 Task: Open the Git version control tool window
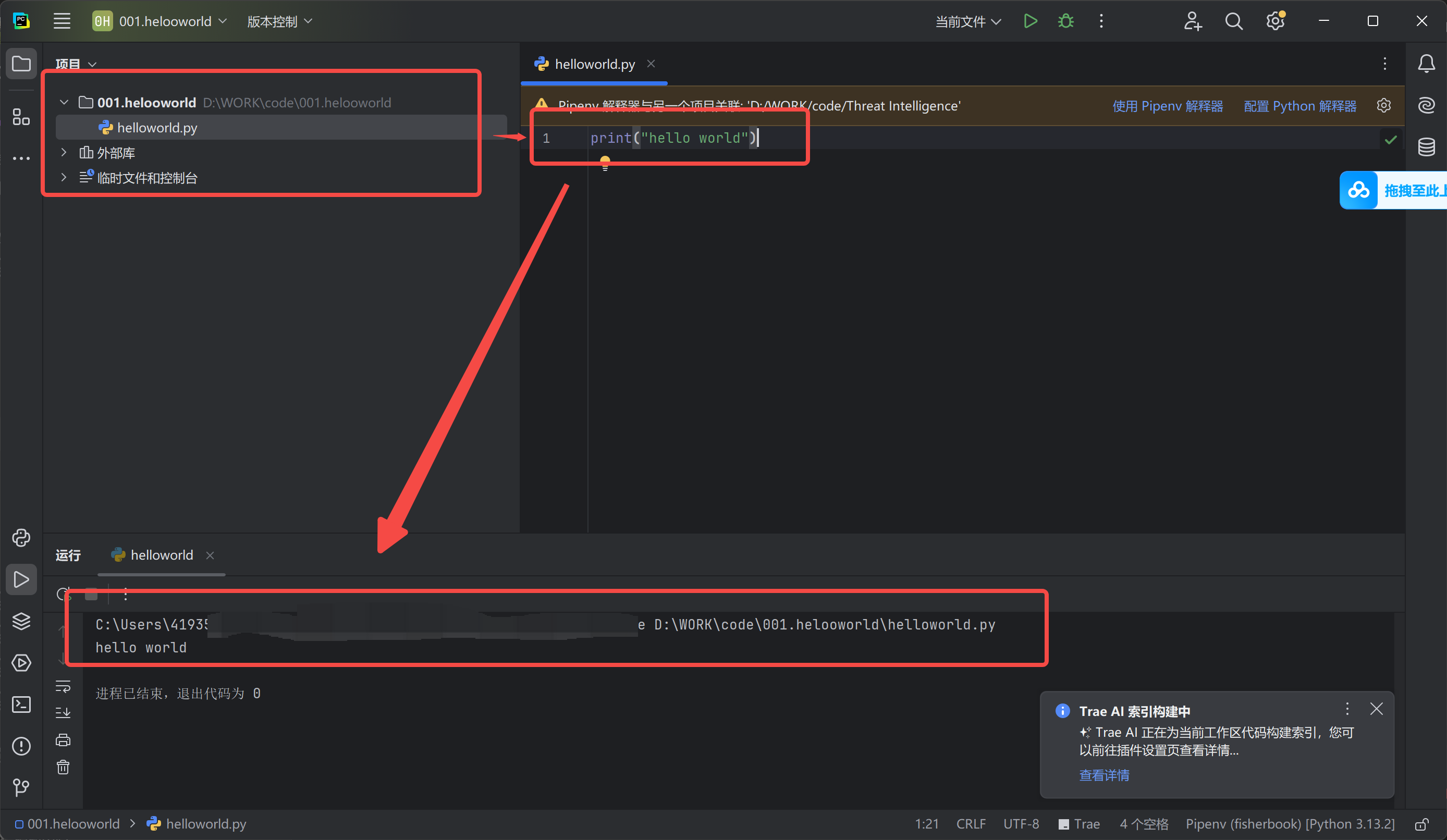pos(21,787)
